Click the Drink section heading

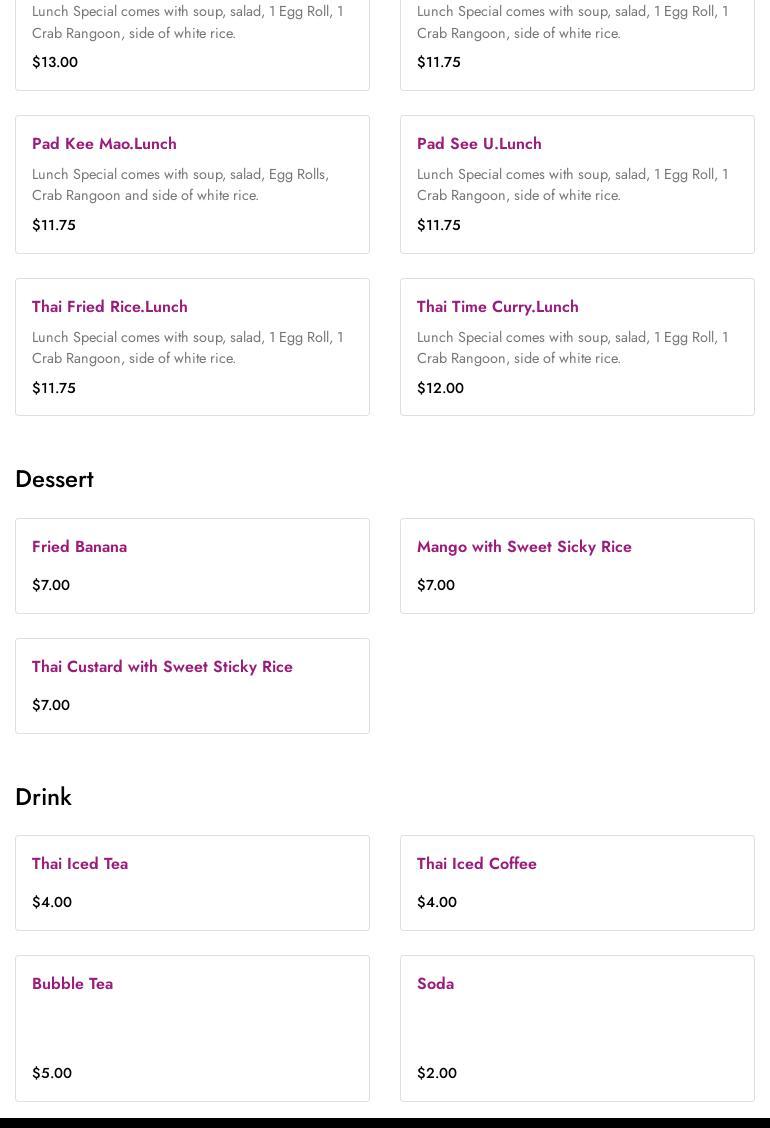pyautogui.click(x=43, y=797)
